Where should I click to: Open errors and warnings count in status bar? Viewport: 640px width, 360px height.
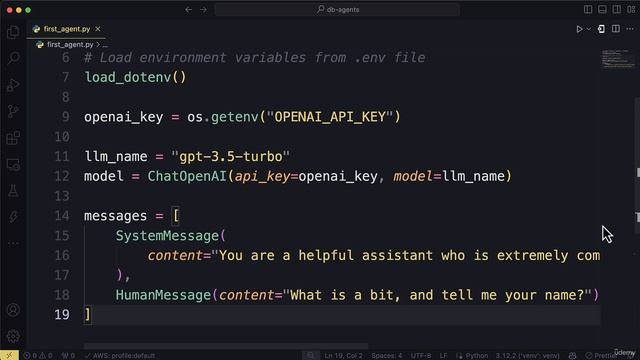pos(38,356)
